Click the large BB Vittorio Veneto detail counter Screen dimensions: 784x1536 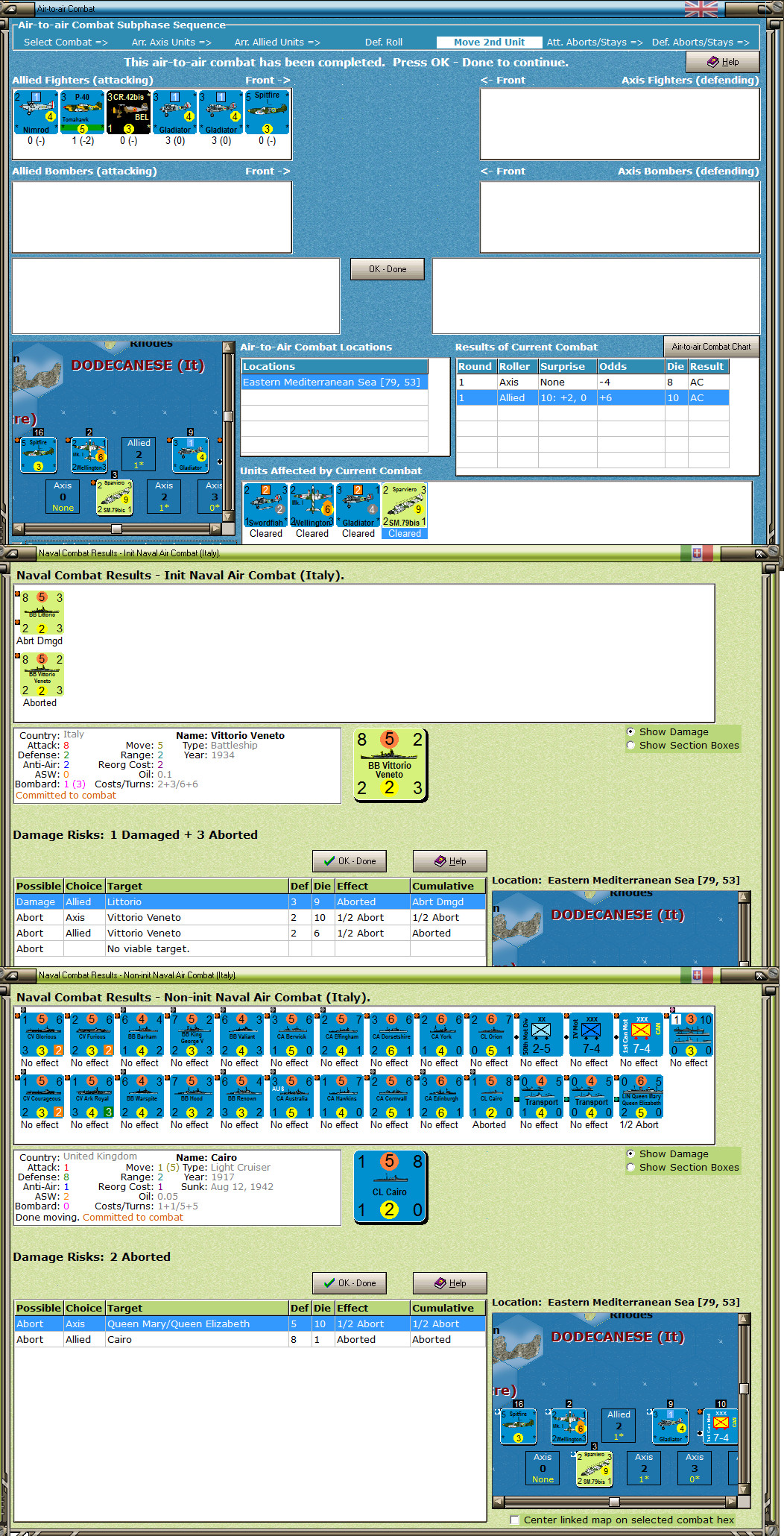(390, 766)
